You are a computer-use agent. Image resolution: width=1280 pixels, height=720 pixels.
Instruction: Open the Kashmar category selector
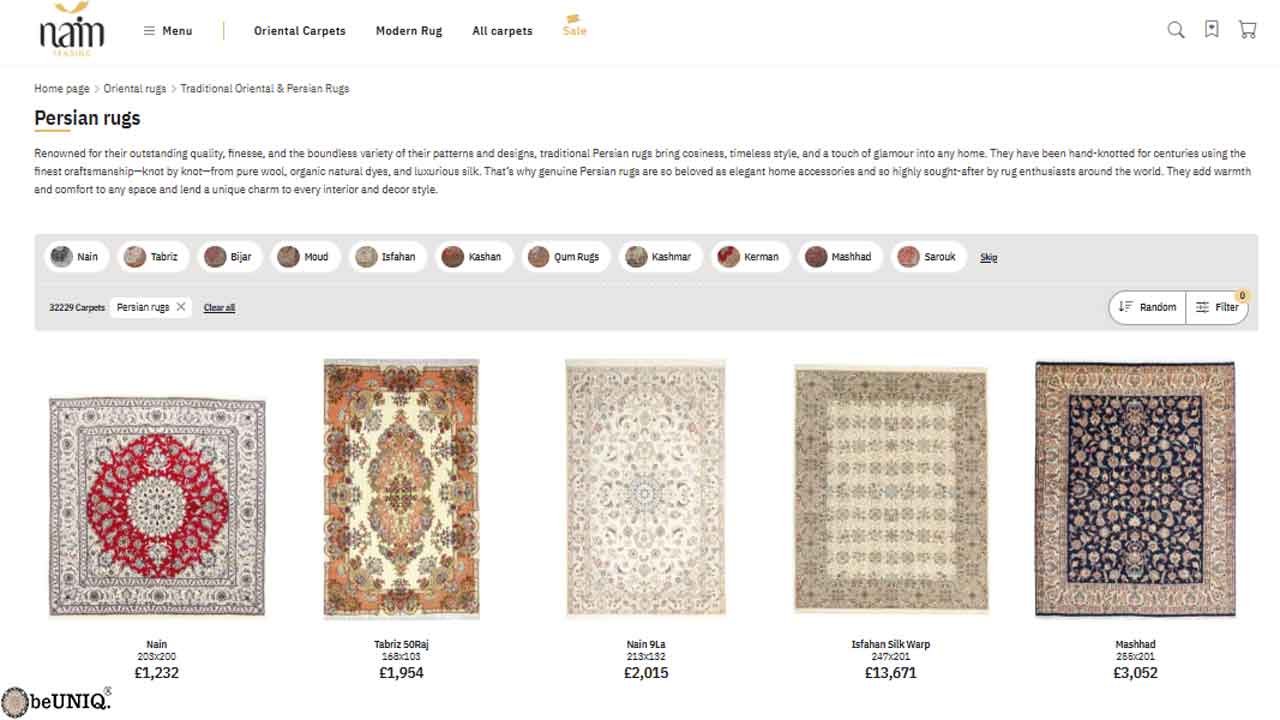[660, 257]
